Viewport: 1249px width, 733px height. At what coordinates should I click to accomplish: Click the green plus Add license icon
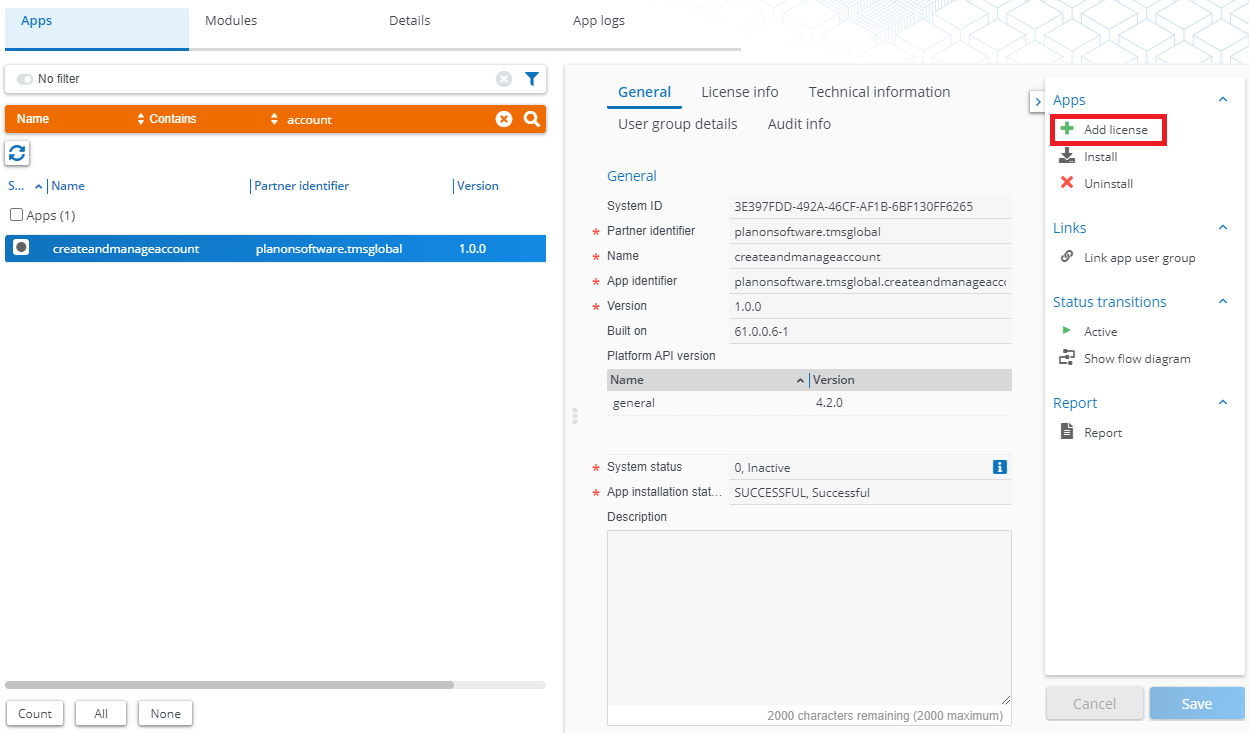pyautogui.click(x=1067, y=129)
